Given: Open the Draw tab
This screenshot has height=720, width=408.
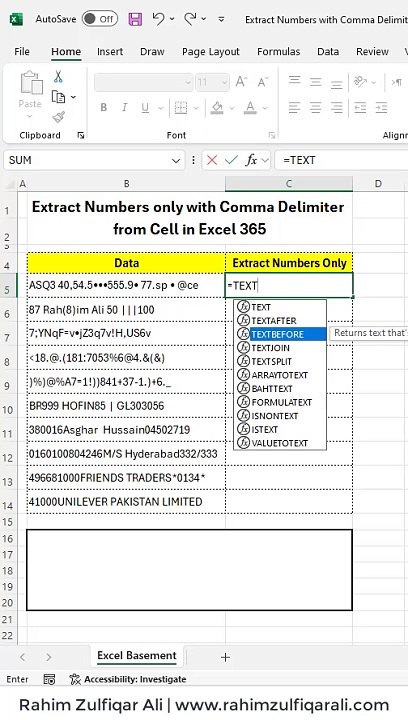Looking at the screenshot, I should 152,51.
